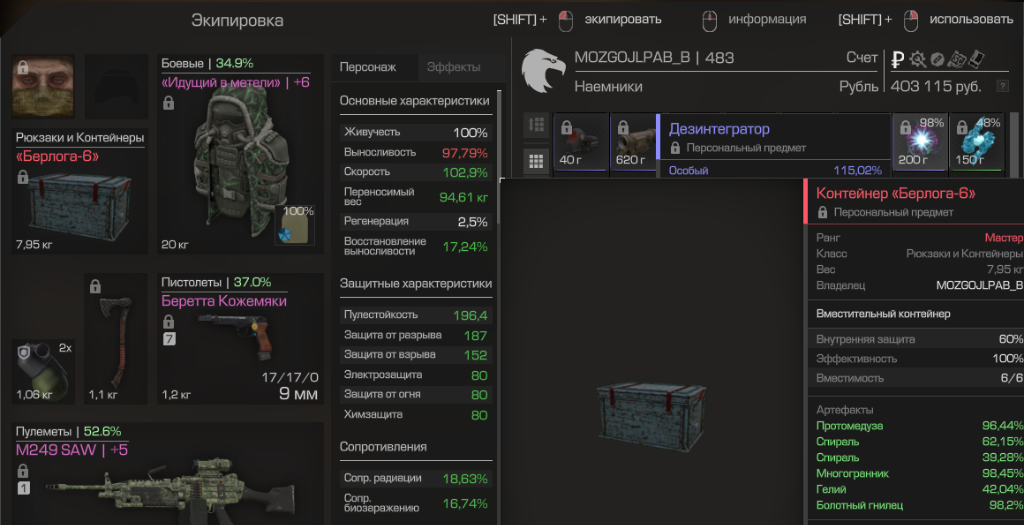Click the inventory sort icon
1024x525 pixels.
point(536,125)
